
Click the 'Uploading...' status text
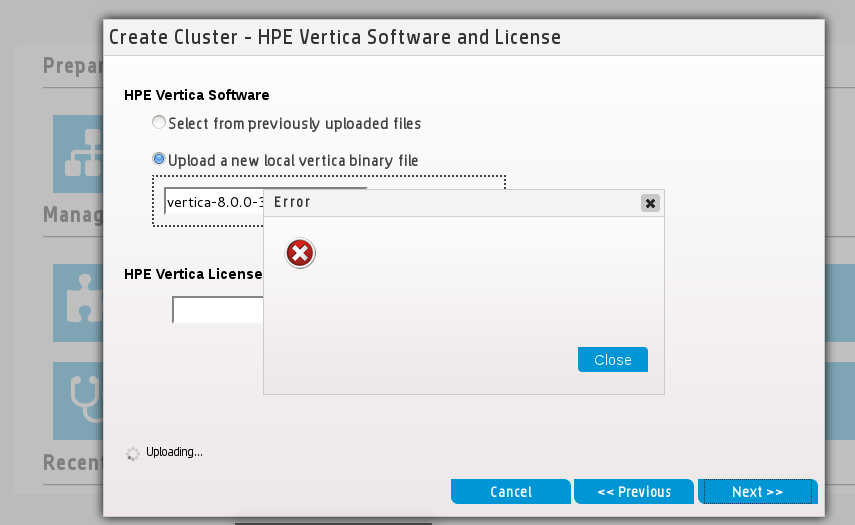coord(174,452)
